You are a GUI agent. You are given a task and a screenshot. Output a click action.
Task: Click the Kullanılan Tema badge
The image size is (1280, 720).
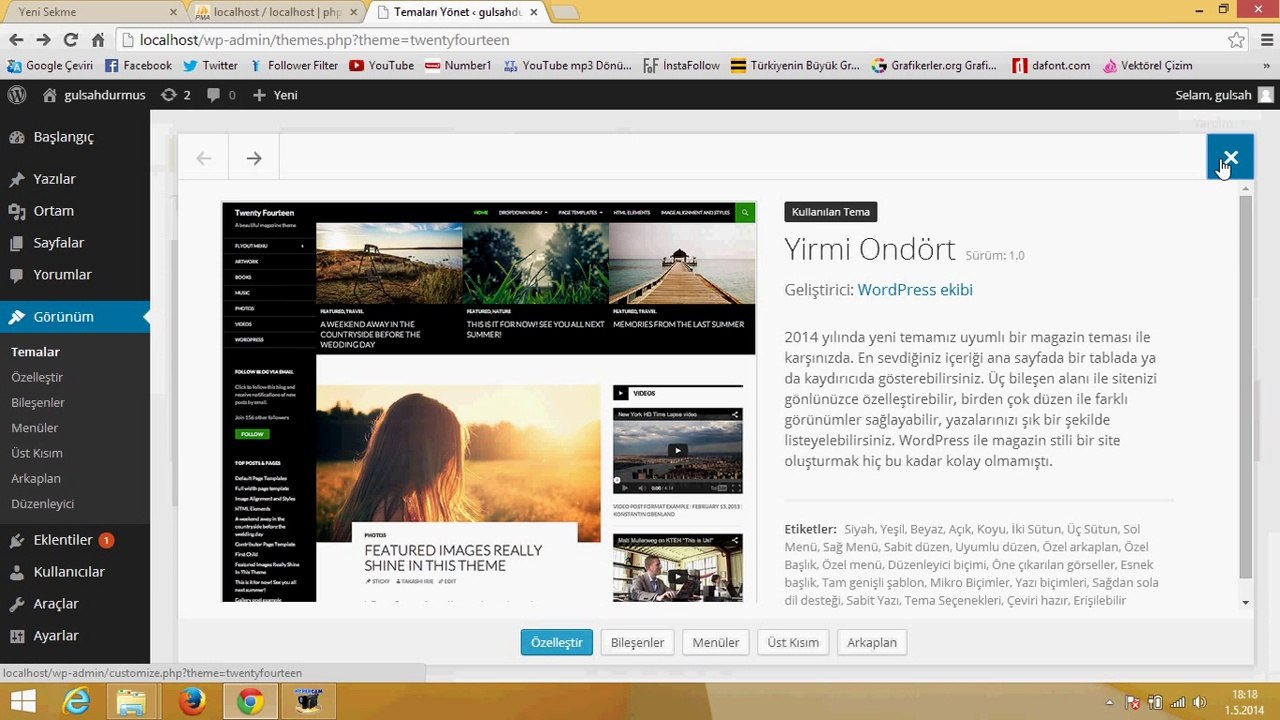click(x=831, y=212)
